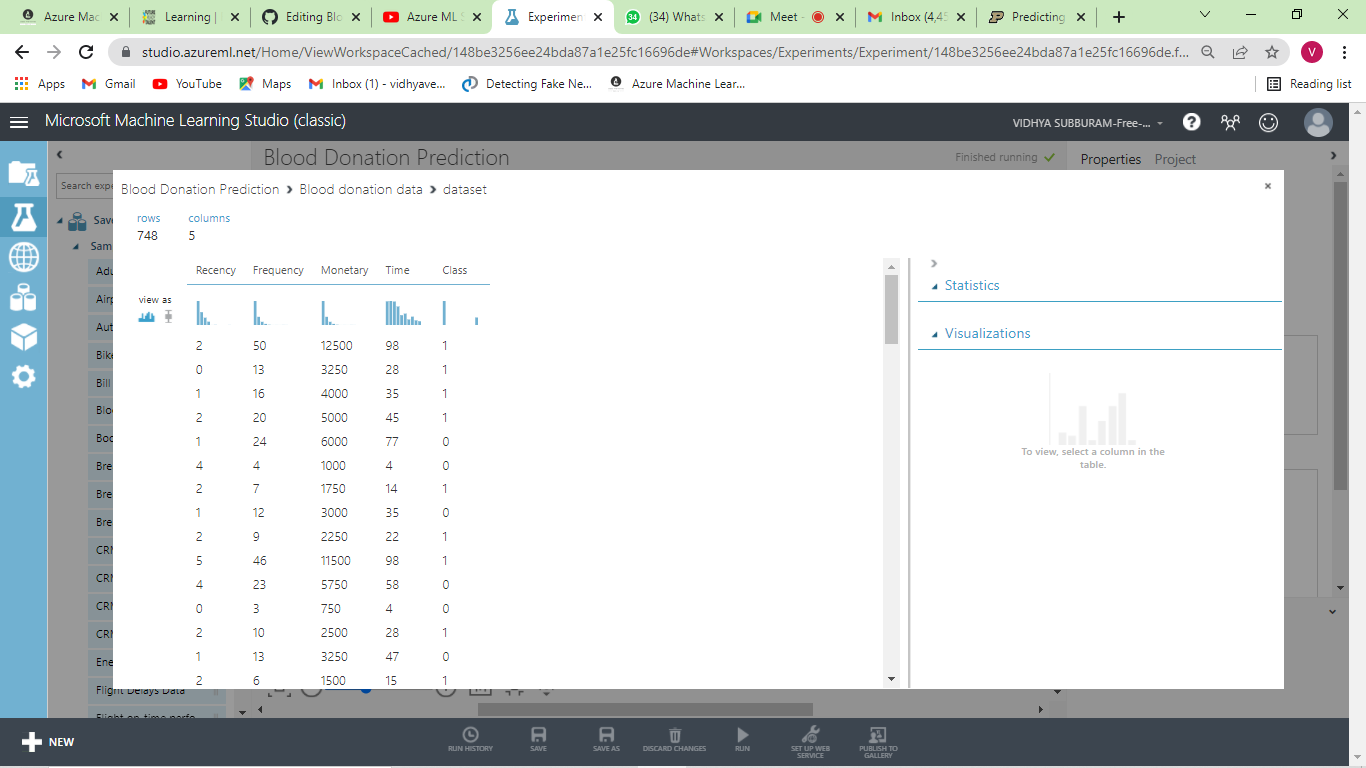The height and width of the screenshot is (768, 1366).
Task: Click the Run play icon in bottom bar
Action: pos(742,739)
